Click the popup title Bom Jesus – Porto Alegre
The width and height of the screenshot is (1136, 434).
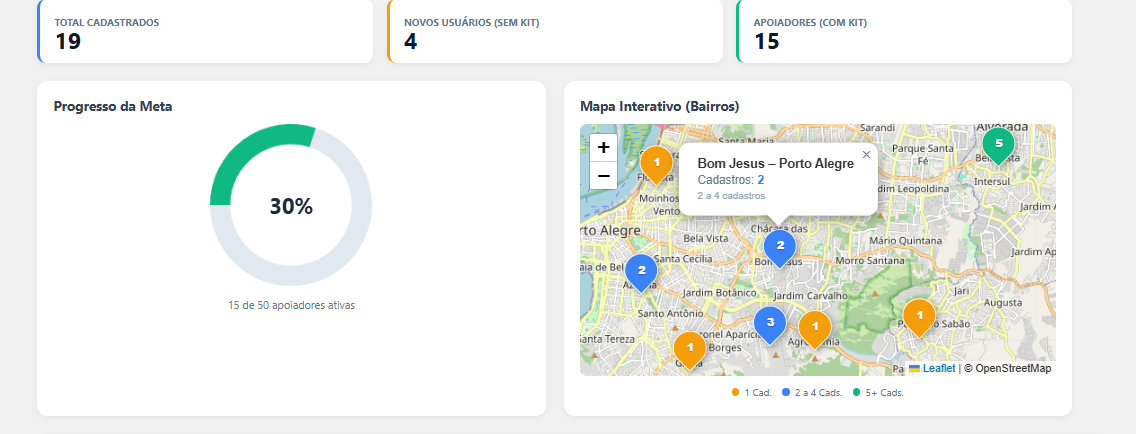coord(775,164)
